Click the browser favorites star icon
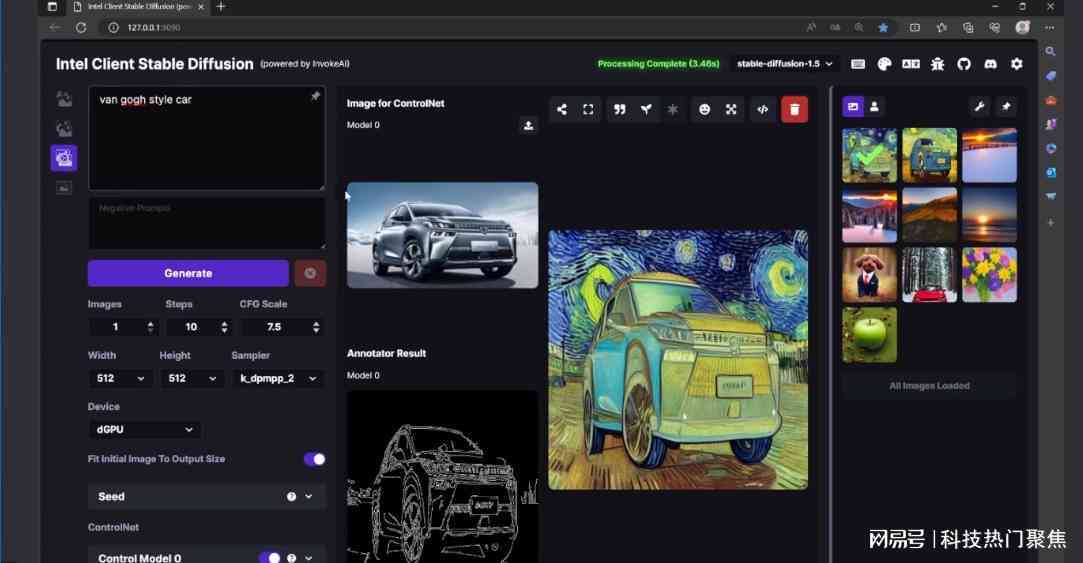 pos(883,28)
